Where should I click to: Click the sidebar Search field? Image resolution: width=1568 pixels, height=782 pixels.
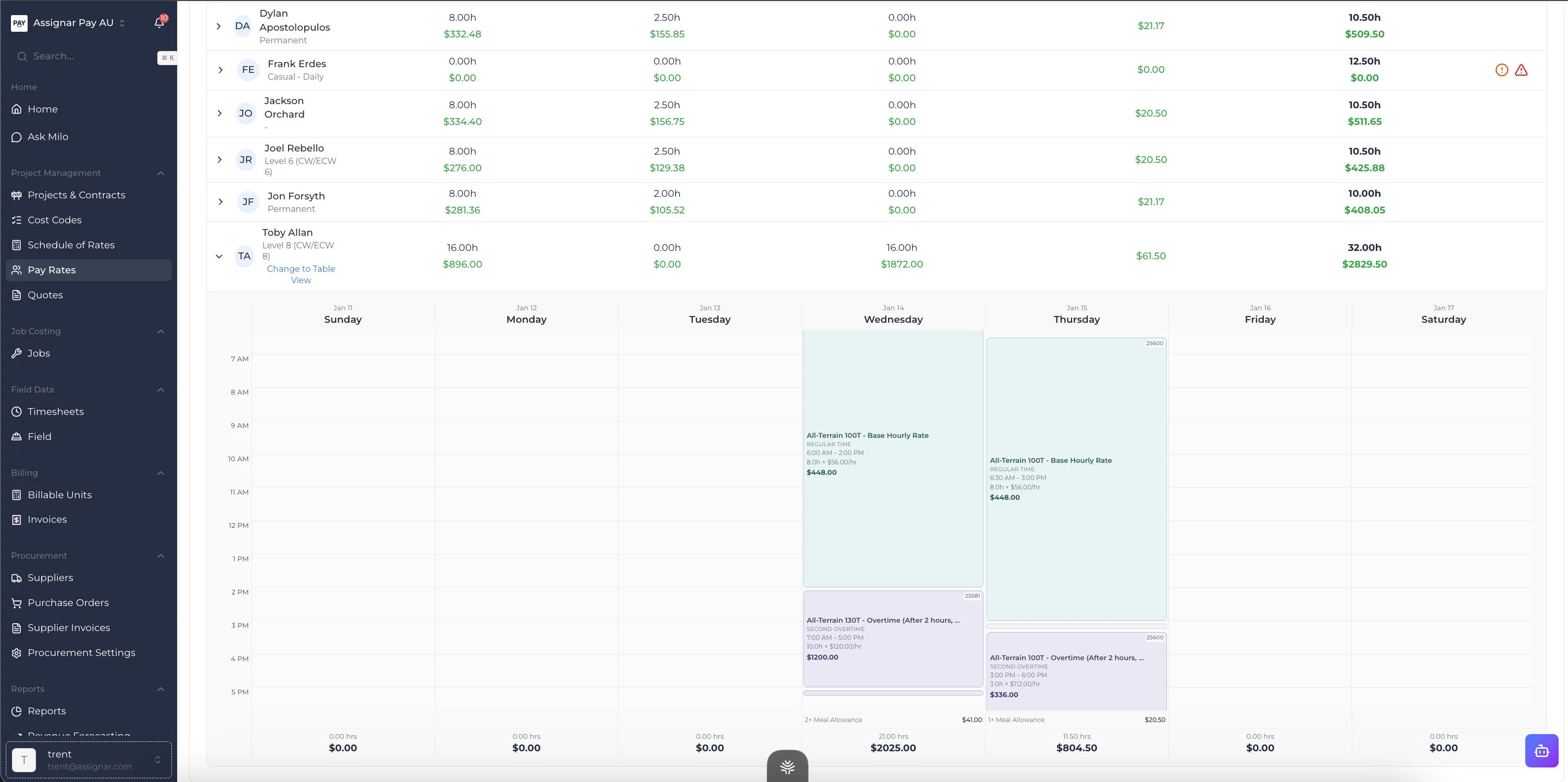pyautogui.click(x=85, y=57)
